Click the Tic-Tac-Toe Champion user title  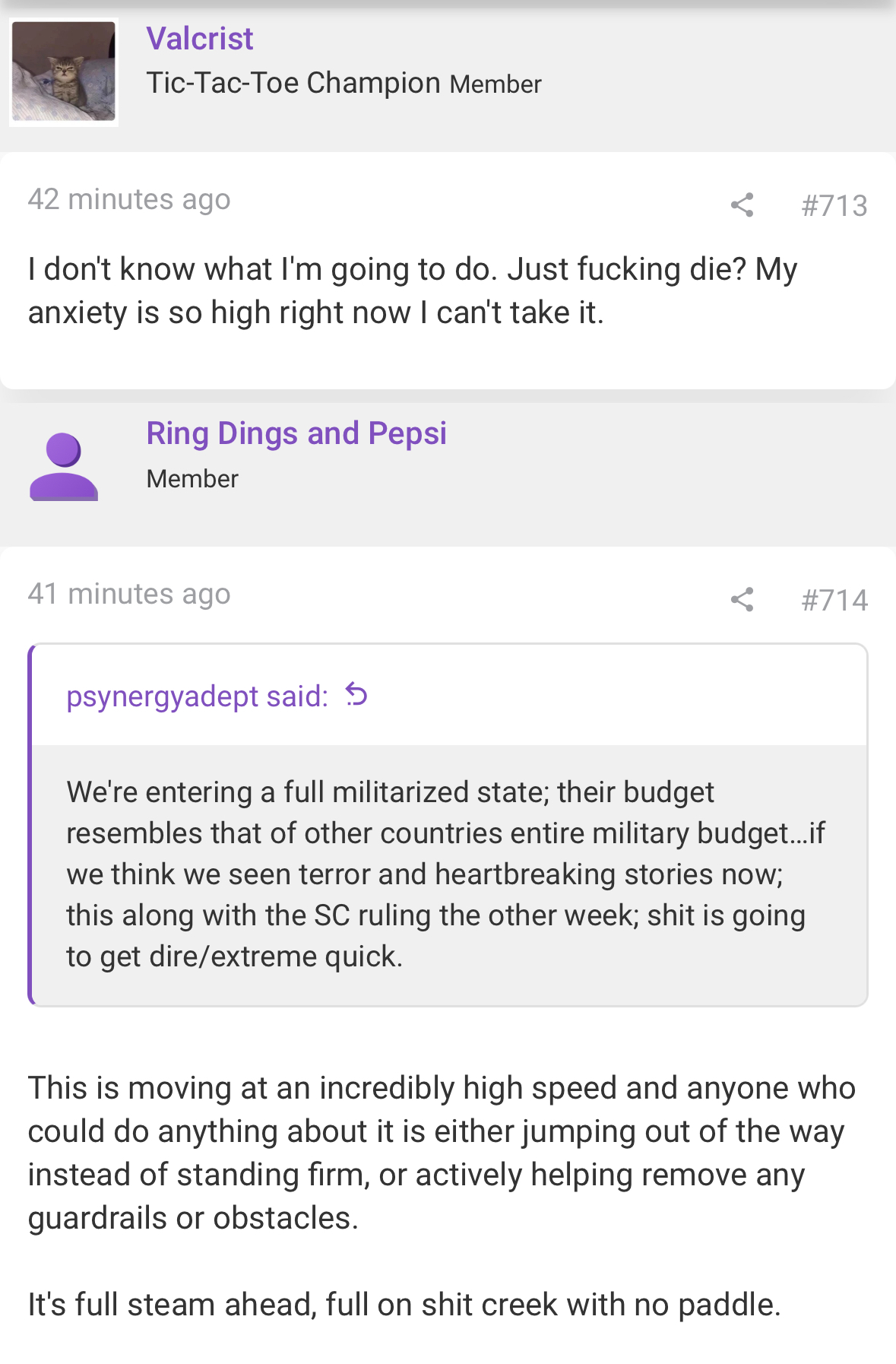[293, 83]
